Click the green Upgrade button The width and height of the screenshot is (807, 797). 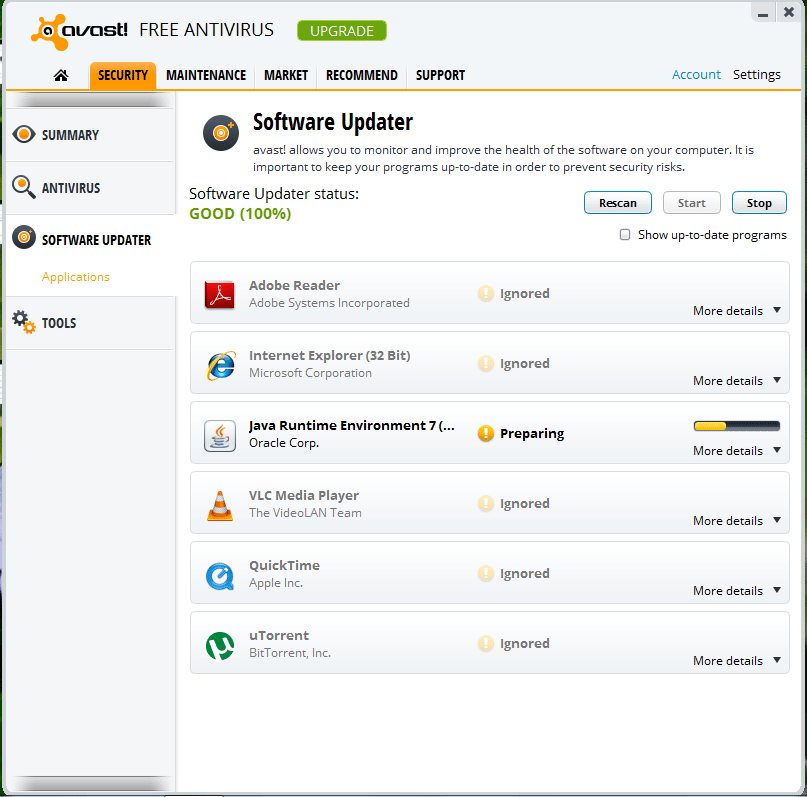click(x=341, y=30)
